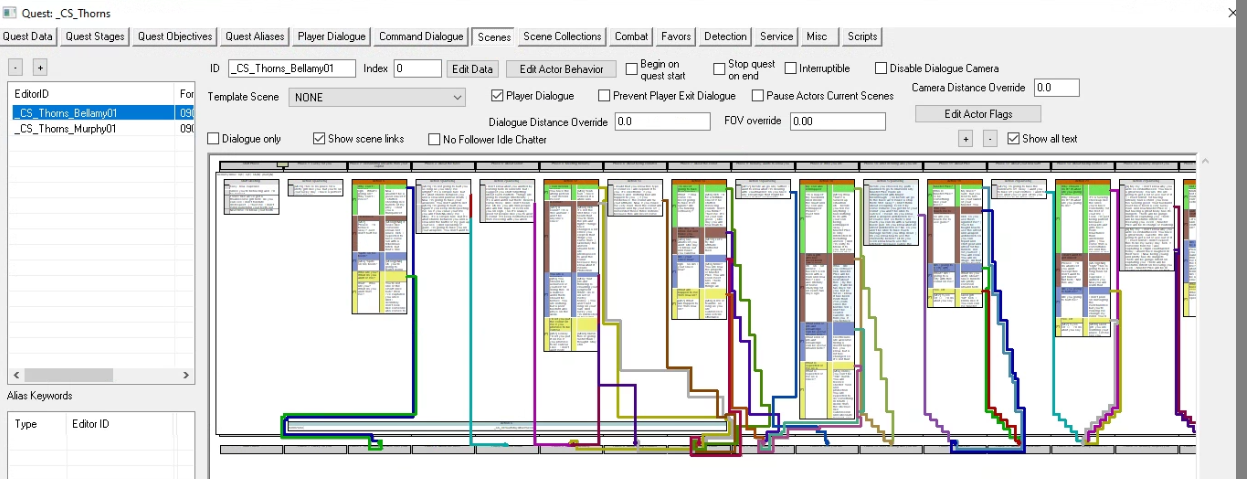Image resolution: width=1247 pixels, height=479 pixels.
Task: Uncheck the Player Dialogue checkbox
Action: [497, 96]
